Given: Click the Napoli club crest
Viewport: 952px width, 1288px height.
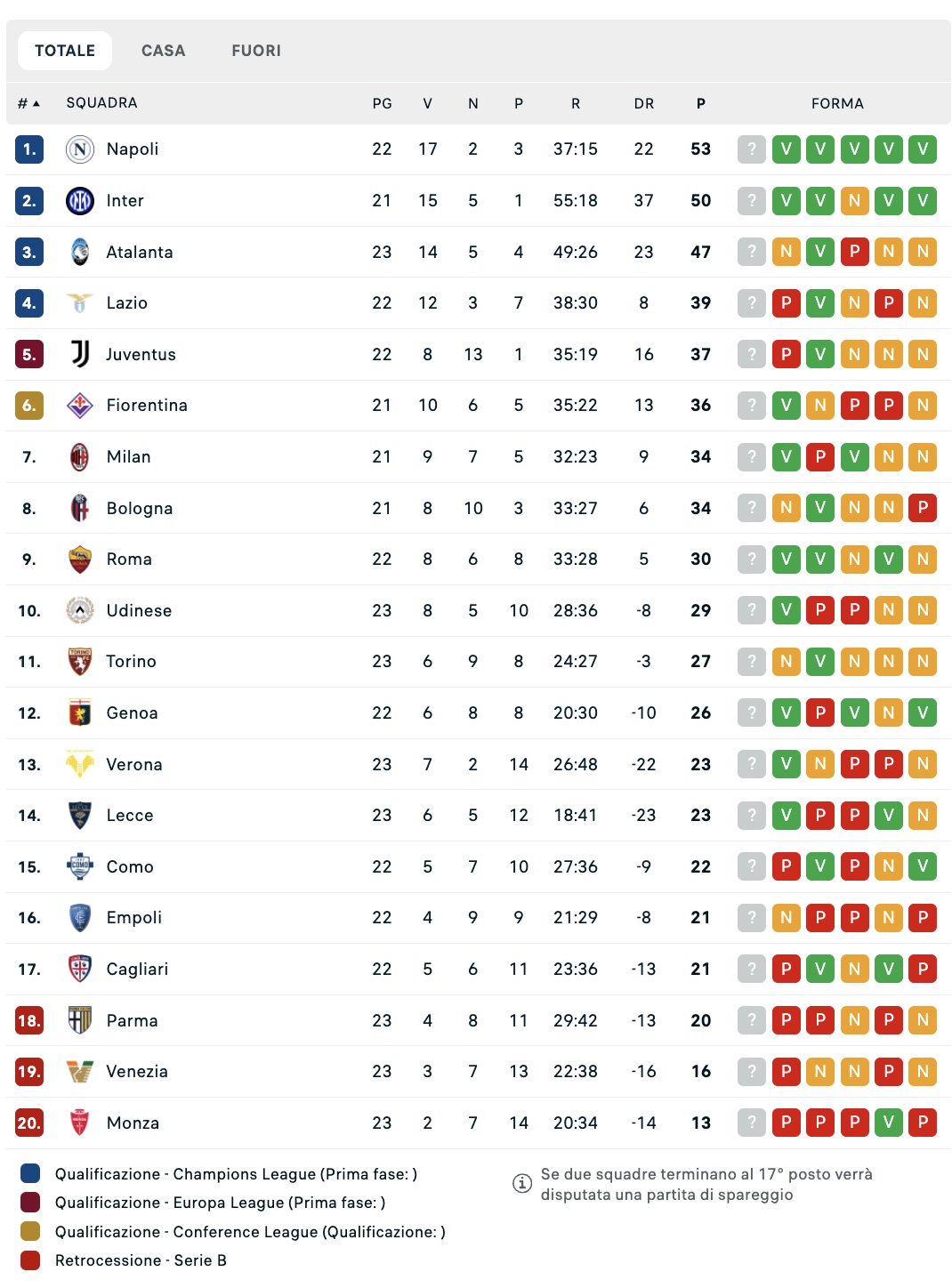Looking at the screenshot, I should coord(80,149).
